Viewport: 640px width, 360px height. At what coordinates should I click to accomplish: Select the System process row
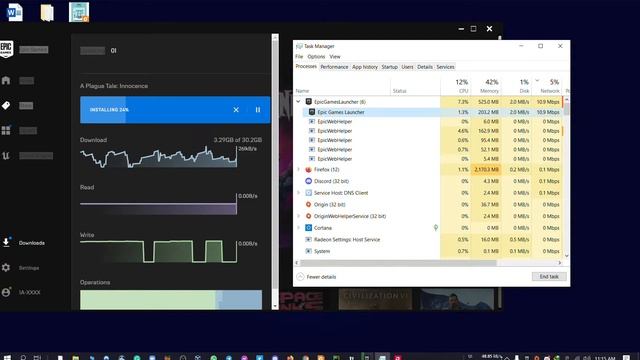click(x=429, y=251)
